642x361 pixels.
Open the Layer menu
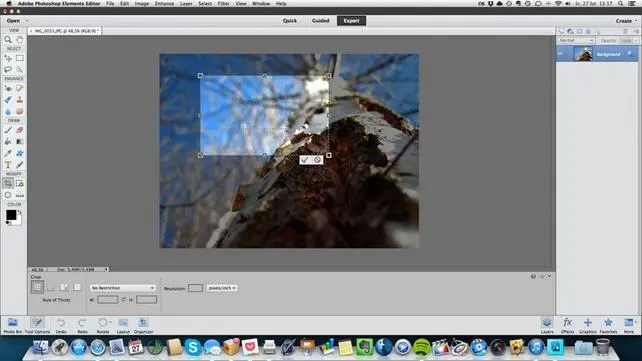coord(186,4)
